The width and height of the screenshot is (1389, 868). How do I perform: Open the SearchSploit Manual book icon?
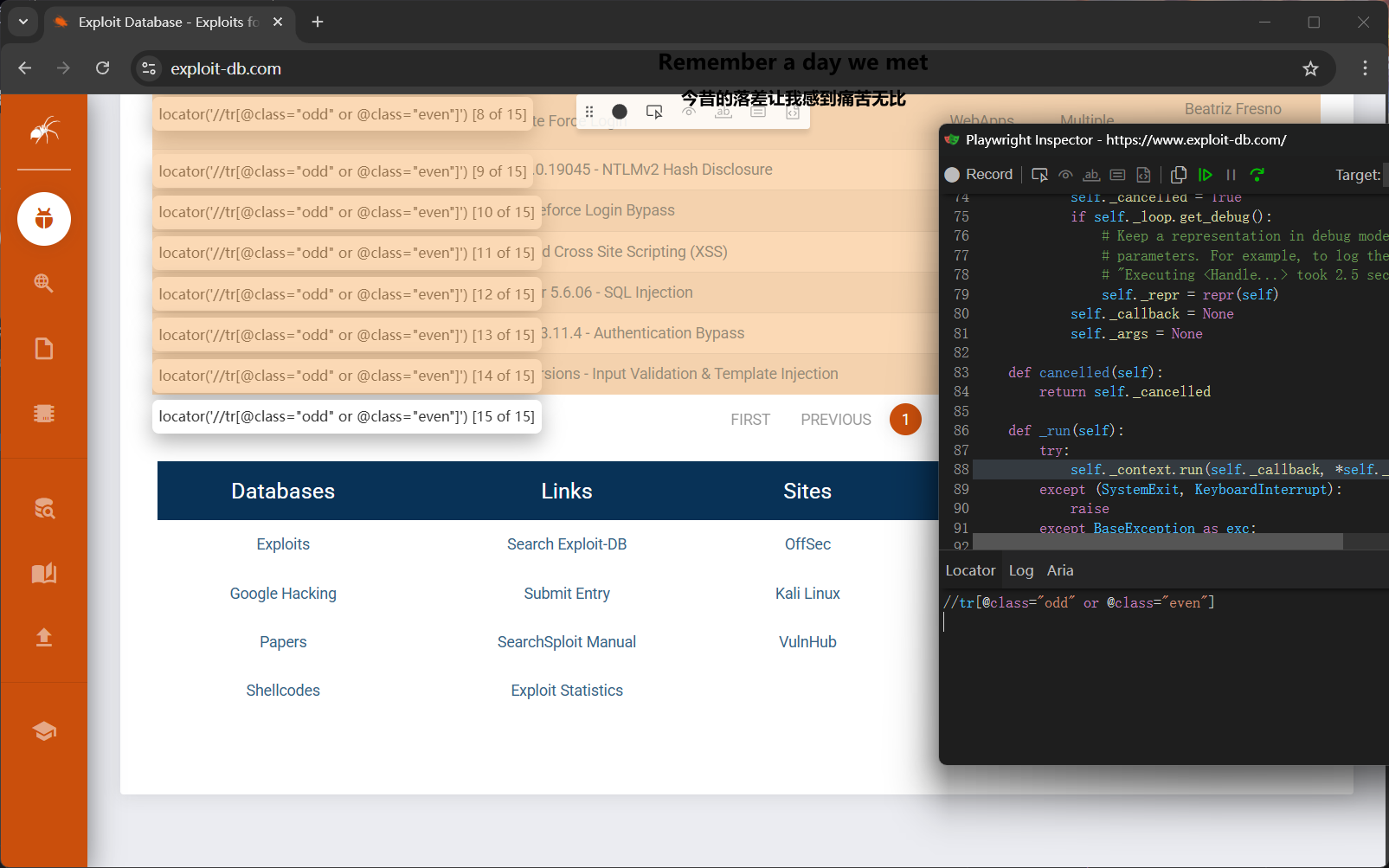[44, 573]
